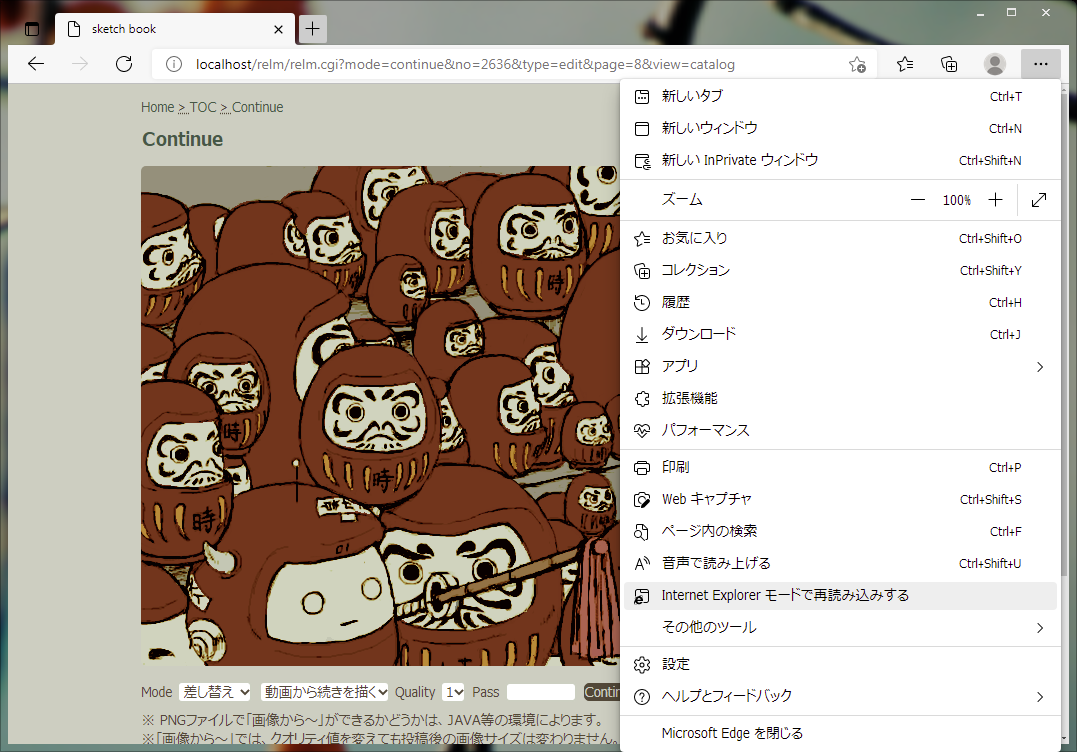
Task: Choose 新しいタブ in the menu
Action: [x=840, y=96]
